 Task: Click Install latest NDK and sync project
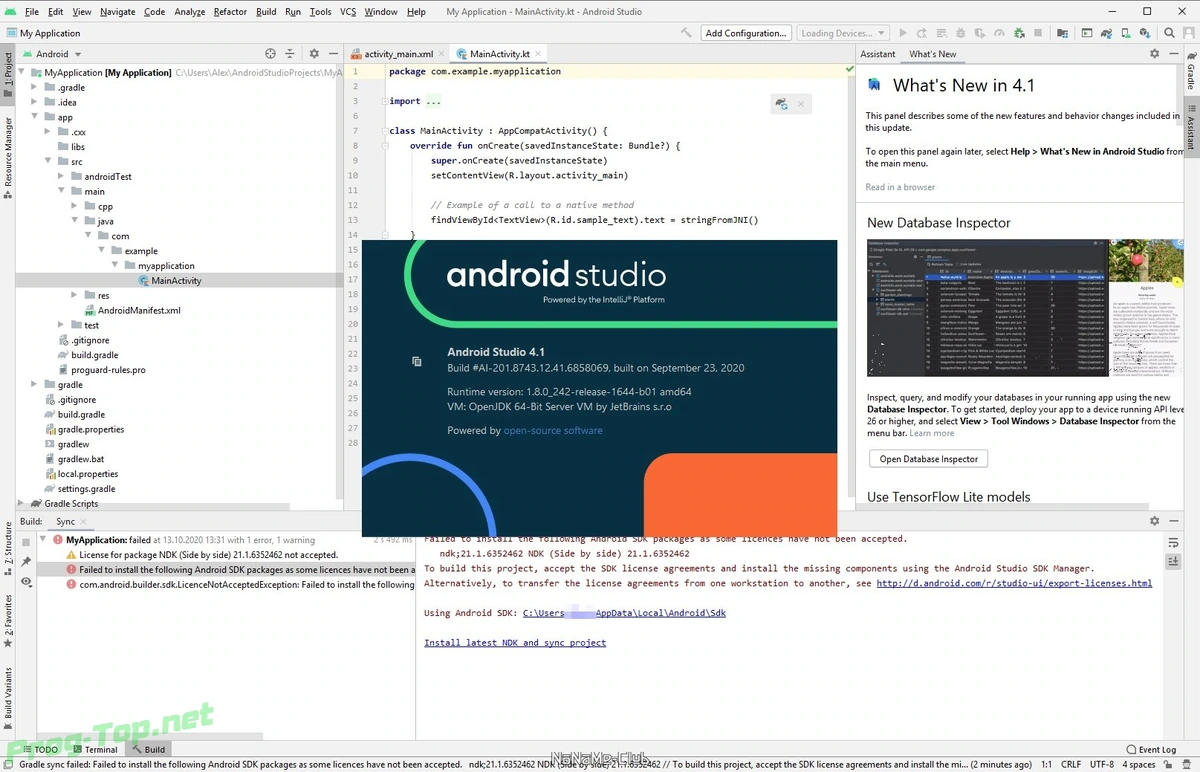click(515, 642)
